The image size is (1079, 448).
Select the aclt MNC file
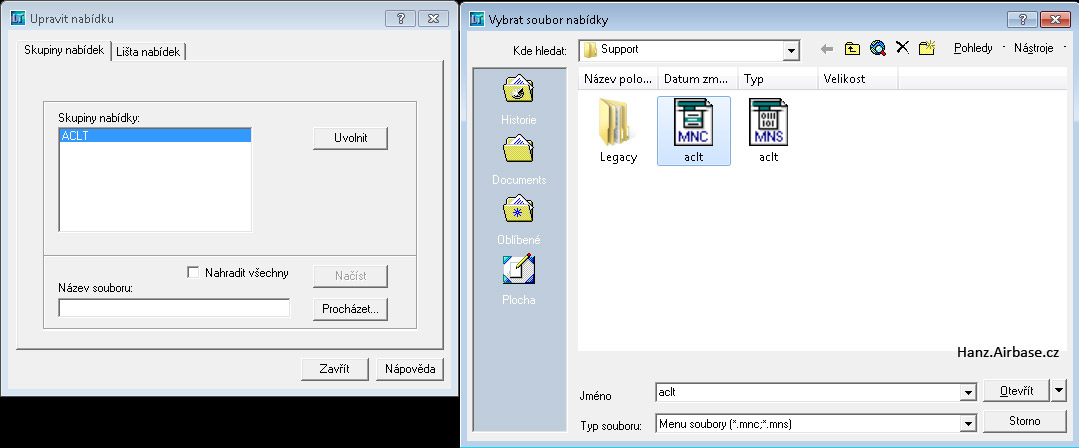[x=694, y=131]
